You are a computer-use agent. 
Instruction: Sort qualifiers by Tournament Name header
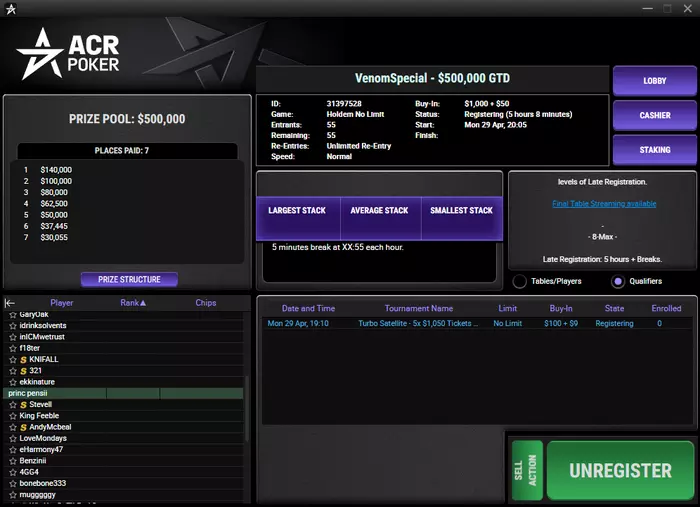(419, 308)
